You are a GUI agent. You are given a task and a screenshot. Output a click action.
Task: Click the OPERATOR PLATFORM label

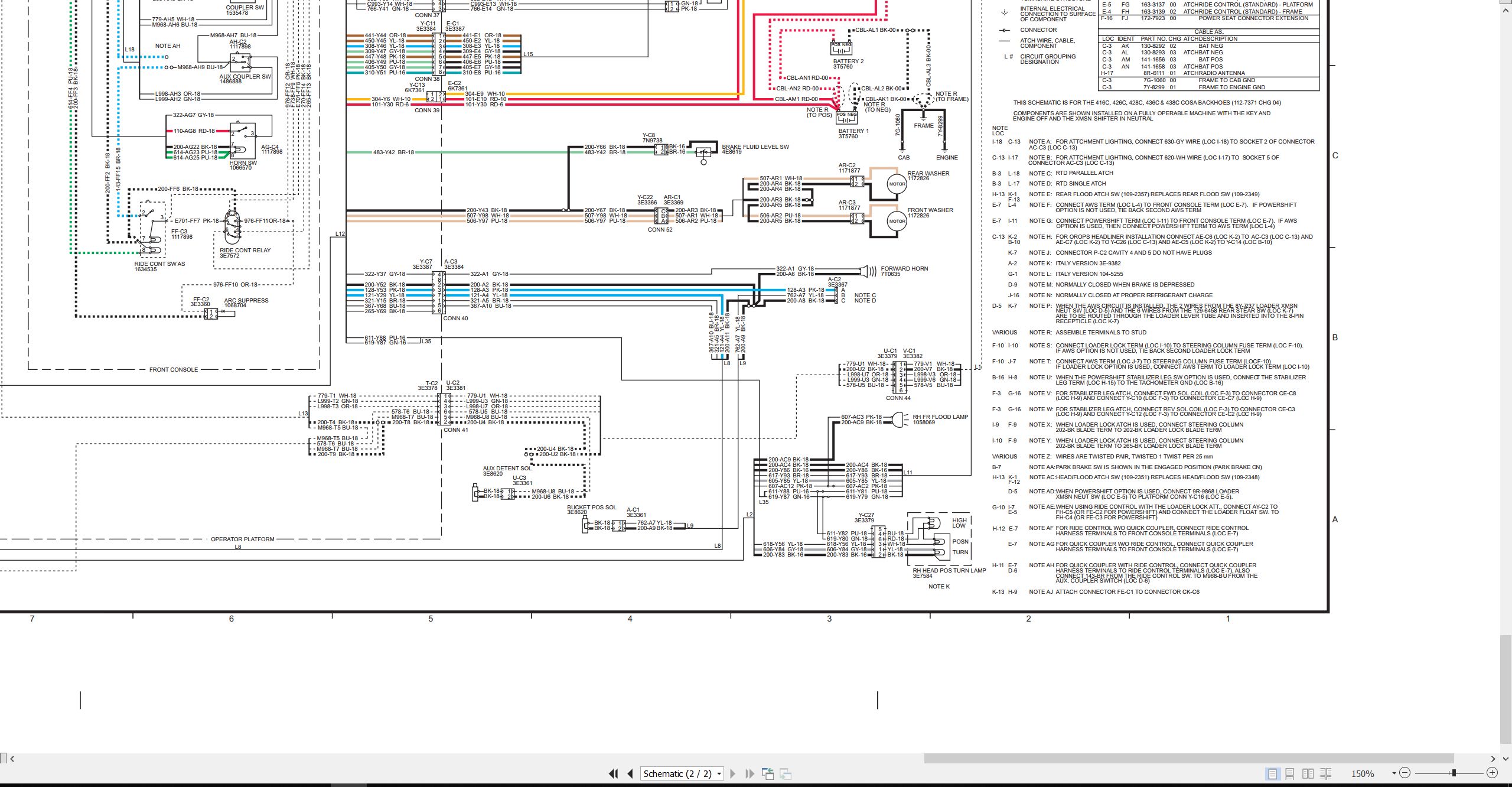click(x=243, y=539)
